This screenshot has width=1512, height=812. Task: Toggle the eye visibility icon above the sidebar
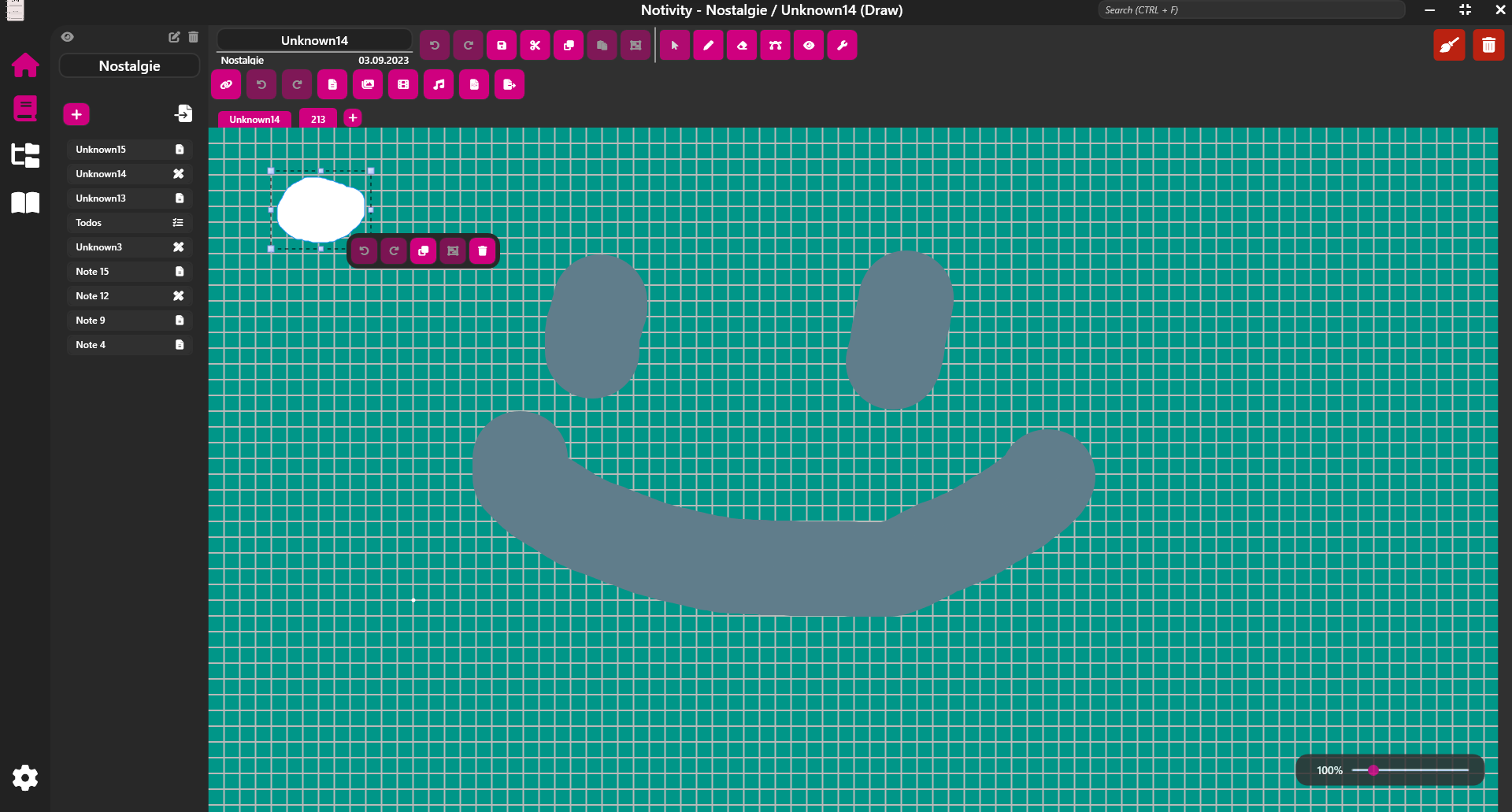point(68,37)
